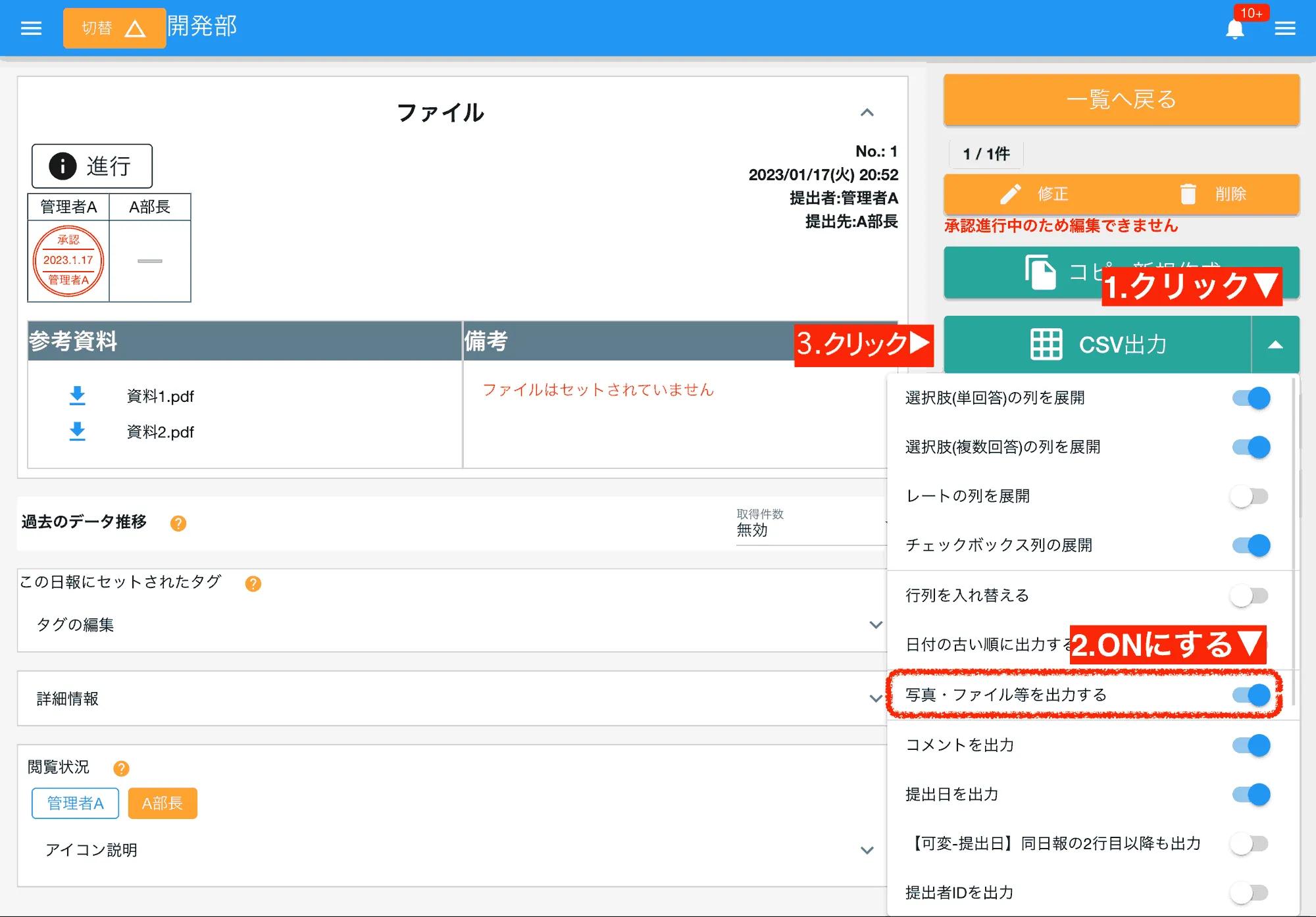This screenshot has width=1316, height=917.
Task: Click the 承認 approval stamp
Action: click(x=68, y=260)
